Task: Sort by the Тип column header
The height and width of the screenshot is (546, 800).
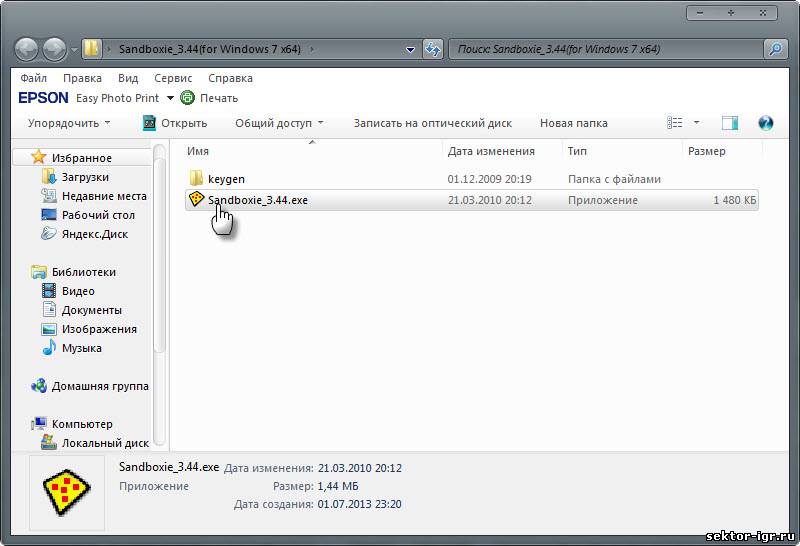Action: click(x=577, y=151)
